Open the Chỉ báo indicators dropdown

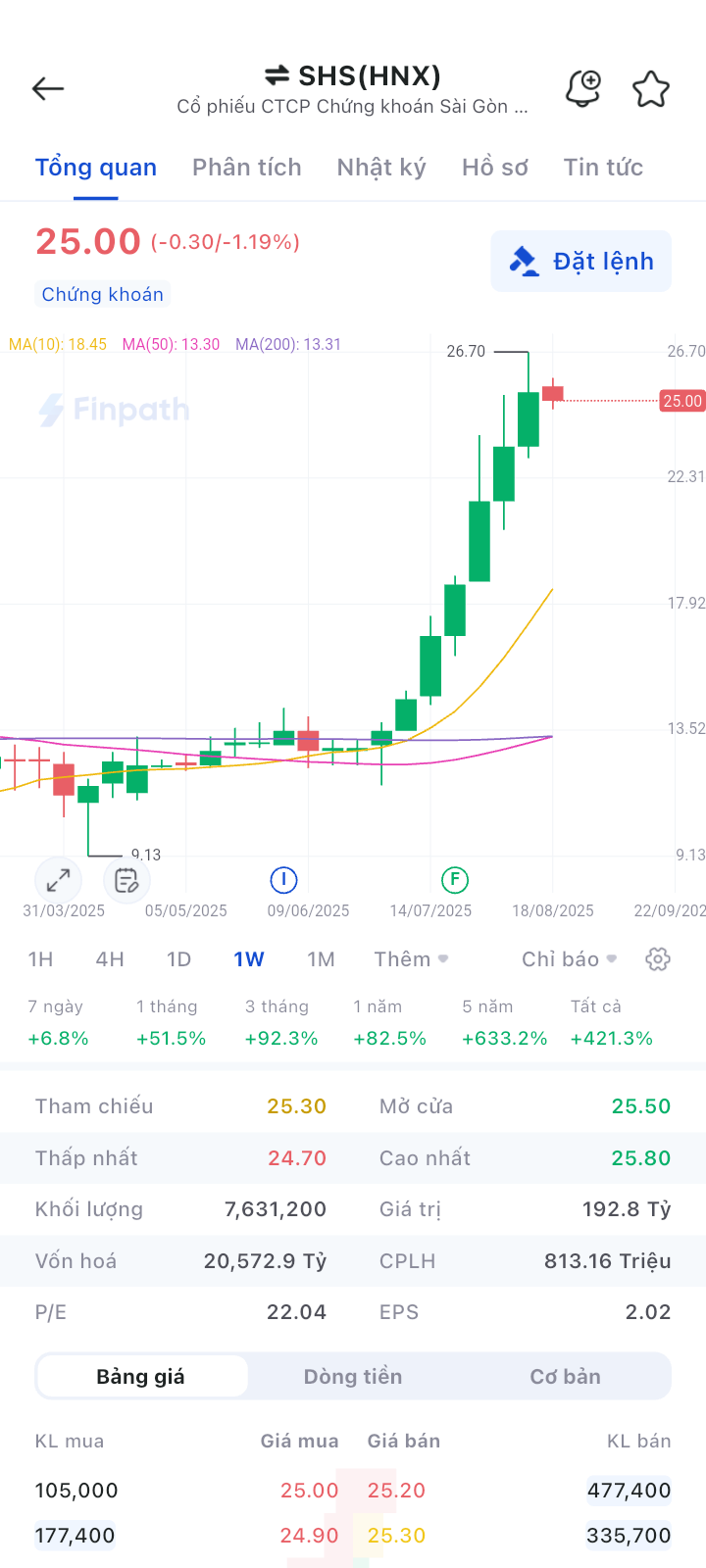point(569,959)
